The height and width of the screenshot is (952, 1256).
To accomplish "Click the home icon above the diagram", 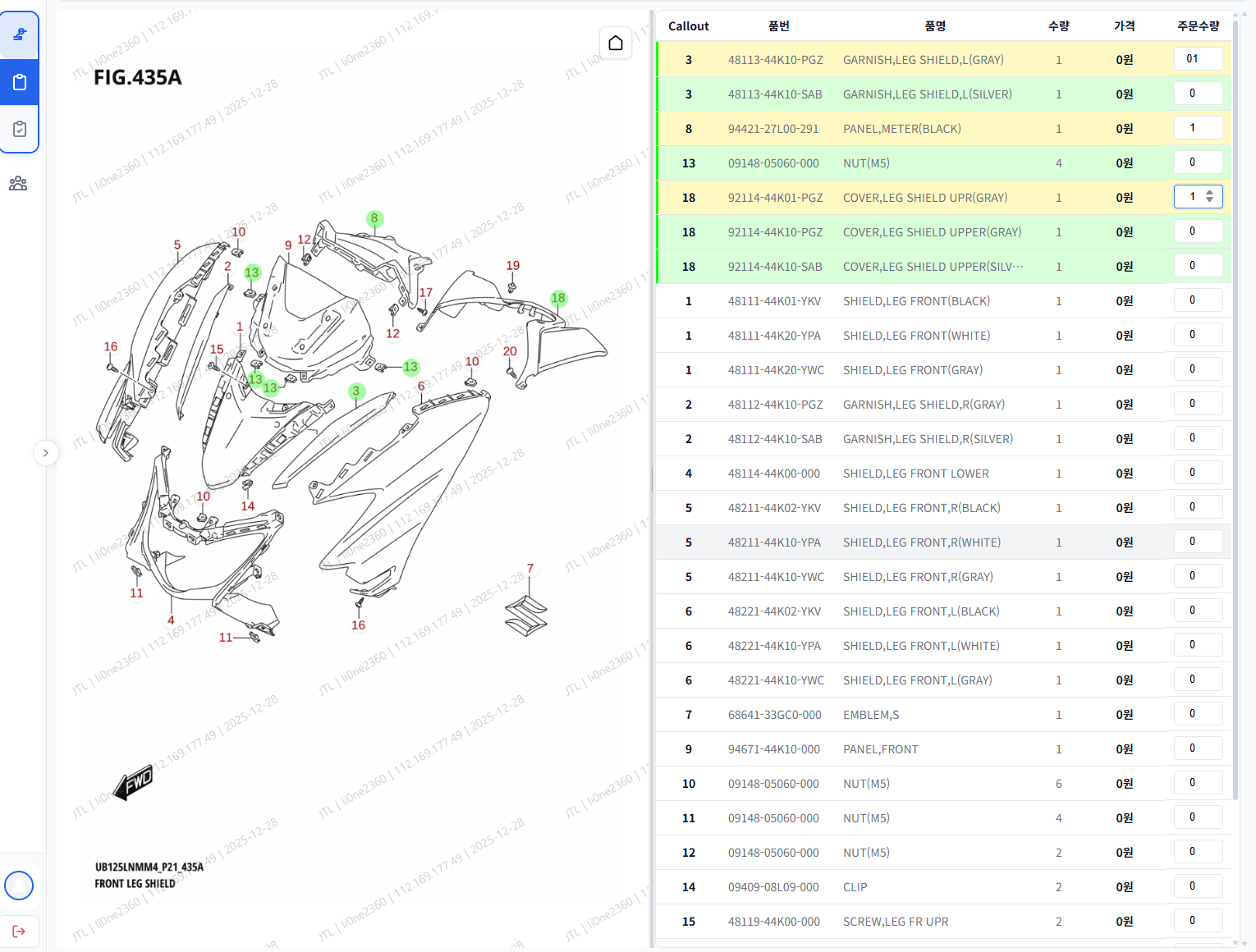I will [x=616, y=43].
